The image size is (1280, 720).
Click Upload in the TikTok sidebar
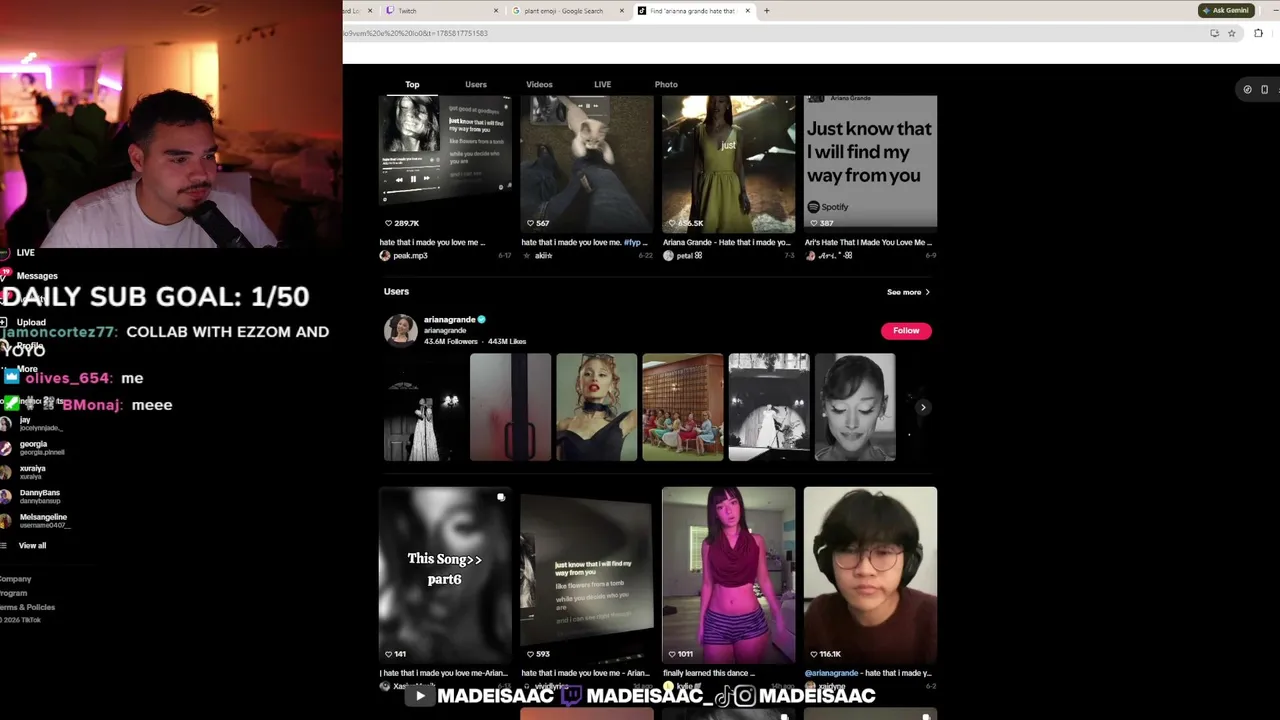tap(31, 323)
